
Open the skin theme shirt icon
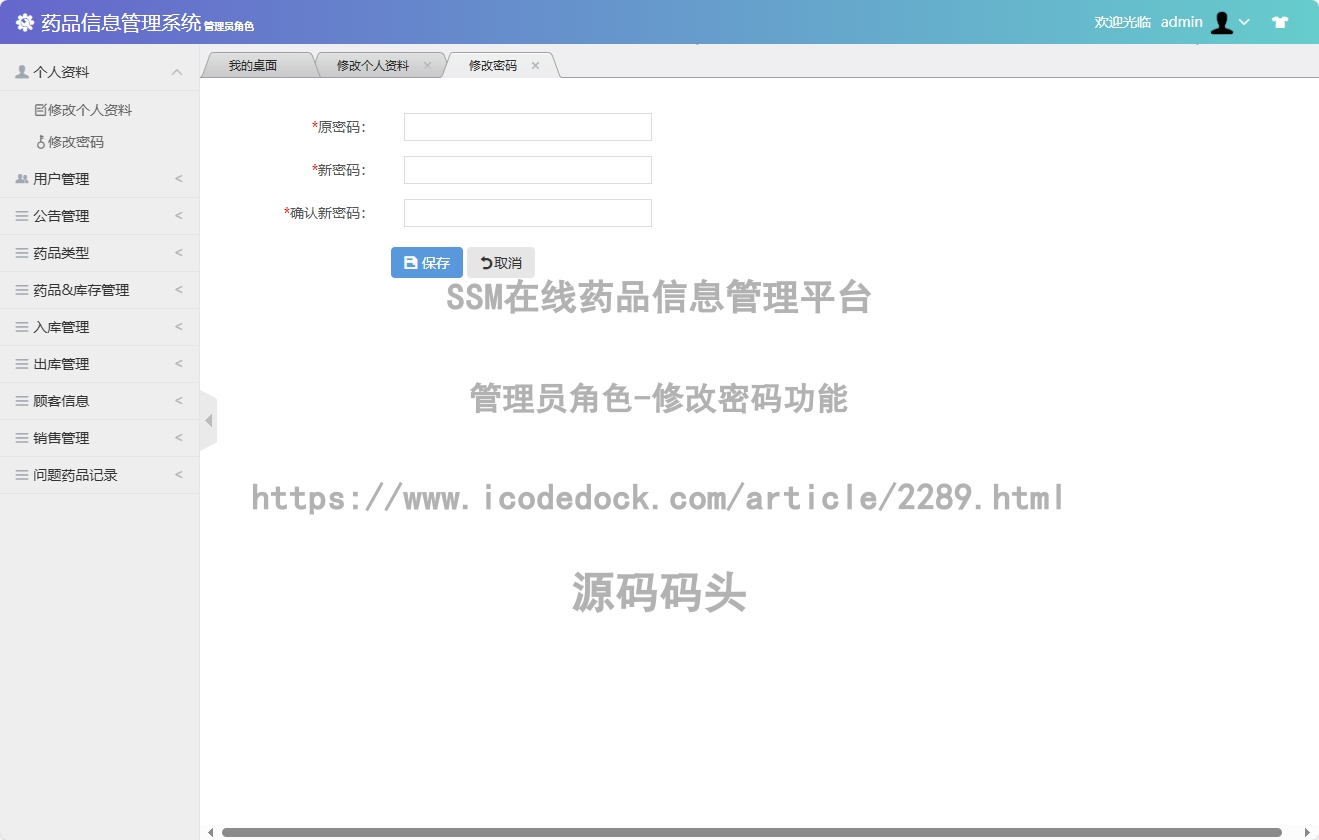1280,22
